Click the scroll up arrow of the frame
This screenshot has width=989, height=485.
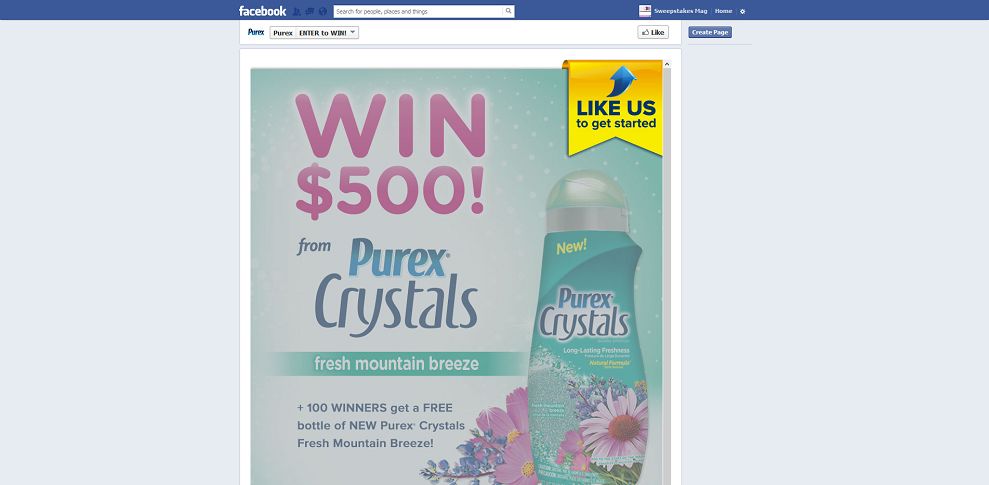(x=667, y=64)
